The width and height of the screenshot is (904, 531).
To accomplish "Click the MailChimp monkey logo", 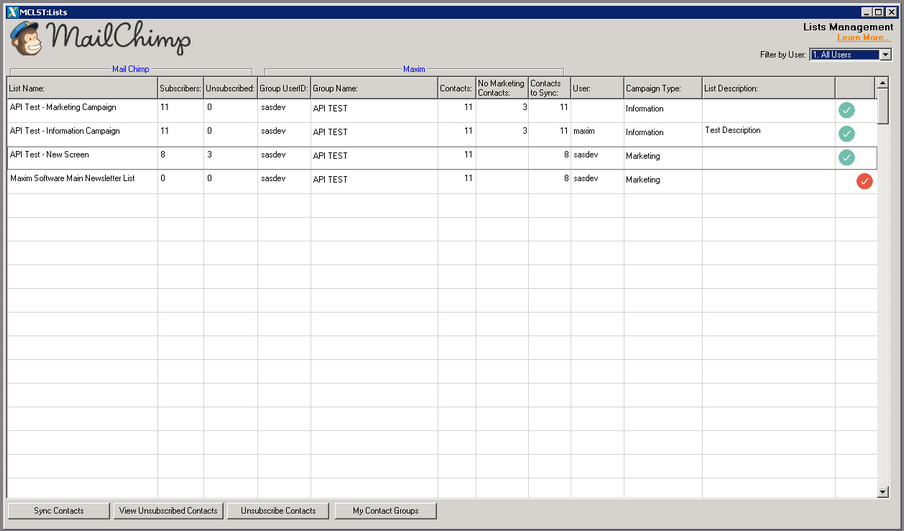I will click(26, 39).
